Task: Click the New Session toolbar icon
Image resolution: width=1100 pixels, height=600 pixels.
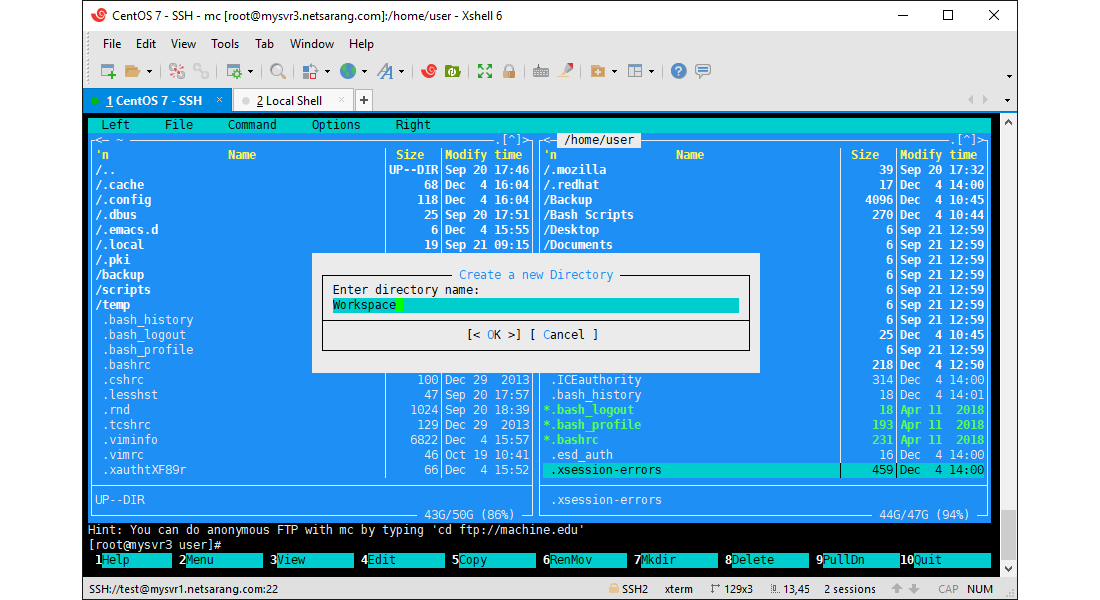Action: coord(108,71)
